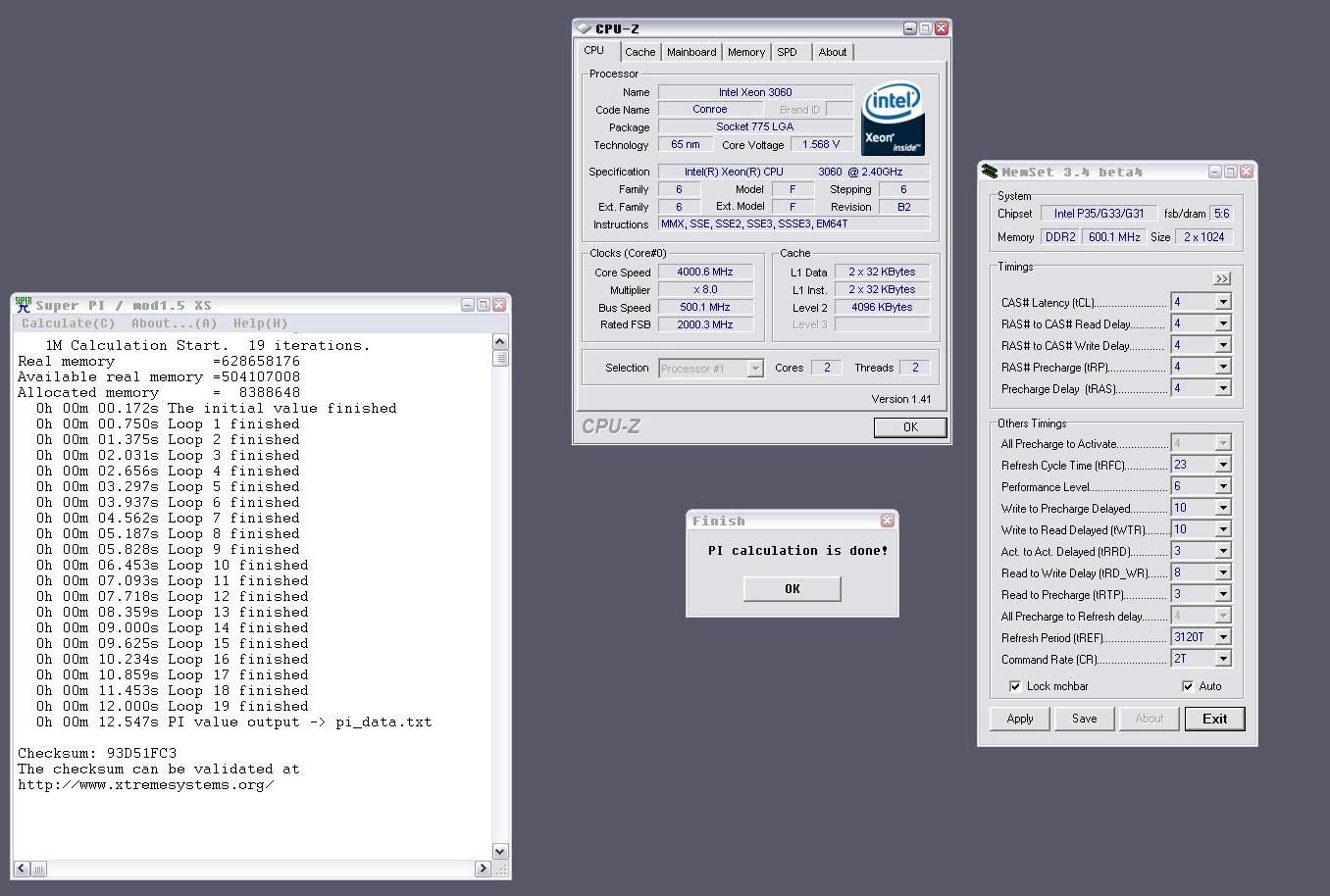Open the RAS# Precharge (tRP) dropdown
The height and width of the screenshot is (896, 1330).
[x=1223, y=367]
